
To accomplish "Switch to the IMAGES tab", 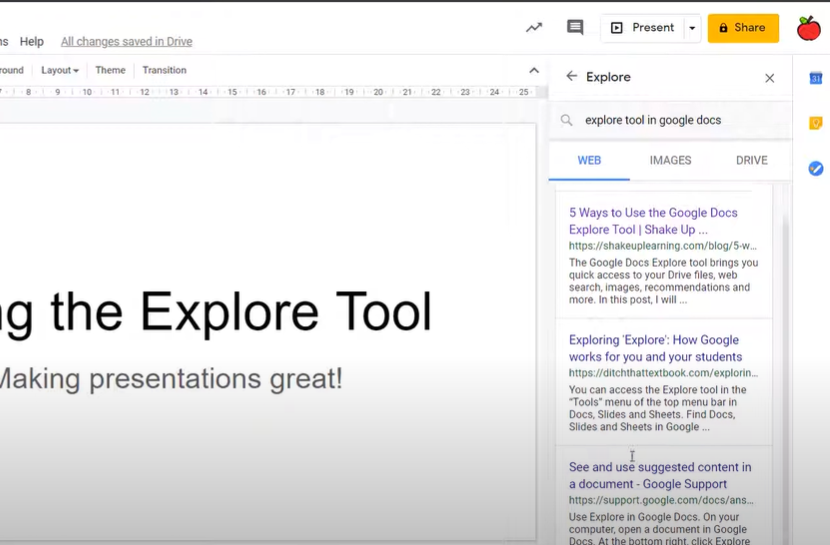I will [670, 160].
